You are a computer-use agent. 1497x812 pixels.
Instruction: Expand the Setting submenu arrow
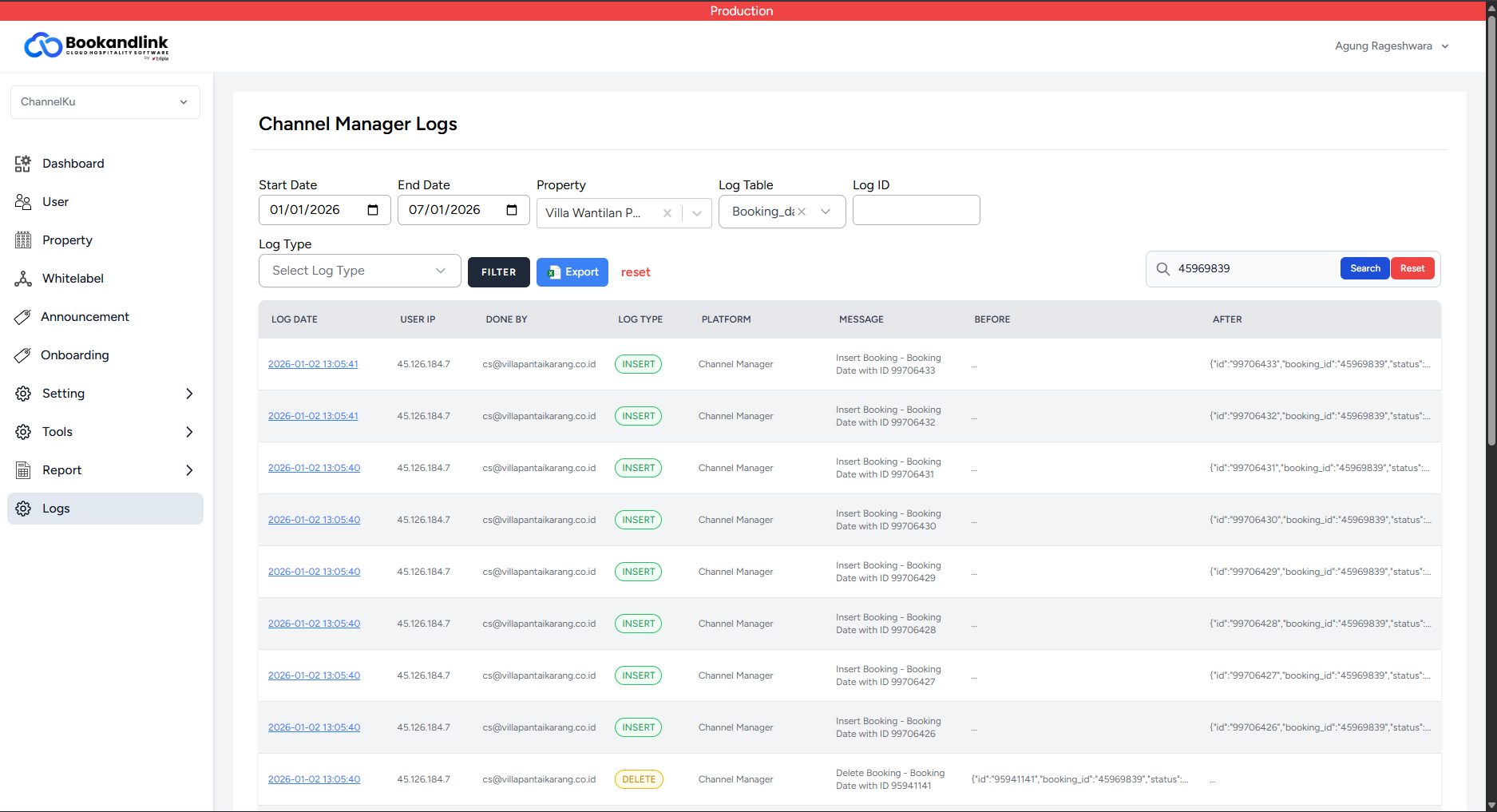click(x=189, y=394)
